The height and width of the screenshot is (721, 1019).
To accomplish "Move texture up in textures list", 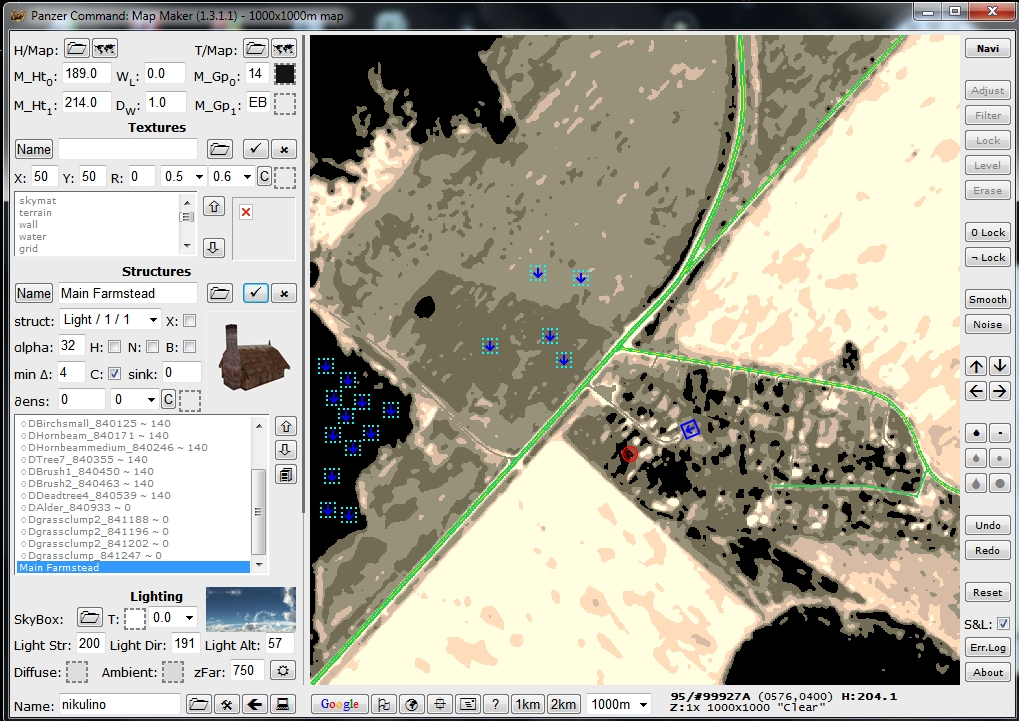I will click(x=214, y=207).
